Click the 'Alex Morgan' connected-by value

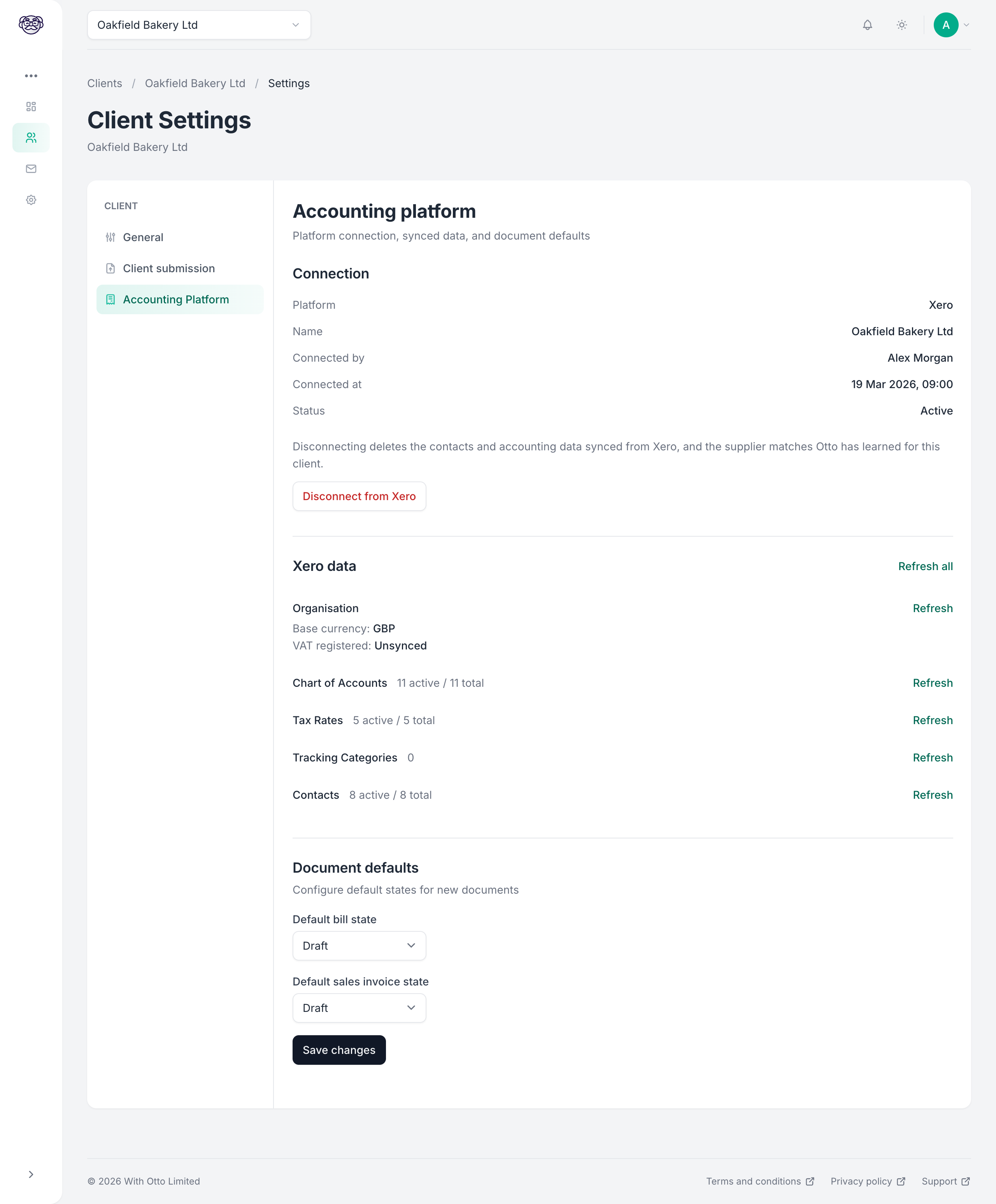click(920, 358)
